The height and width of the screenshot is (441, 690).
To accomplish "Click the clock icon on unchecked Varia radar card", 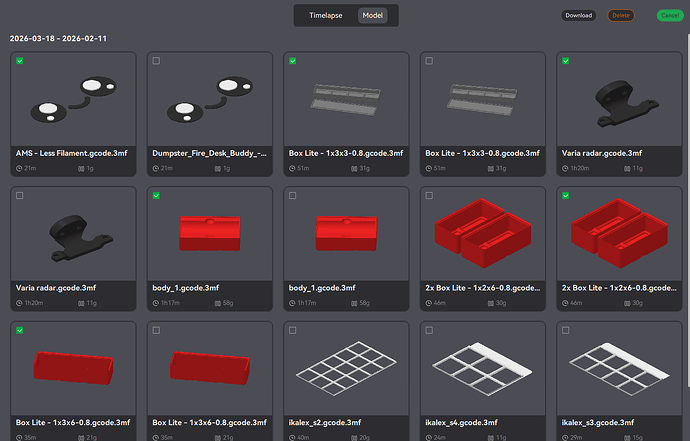I will coord(19,303).
